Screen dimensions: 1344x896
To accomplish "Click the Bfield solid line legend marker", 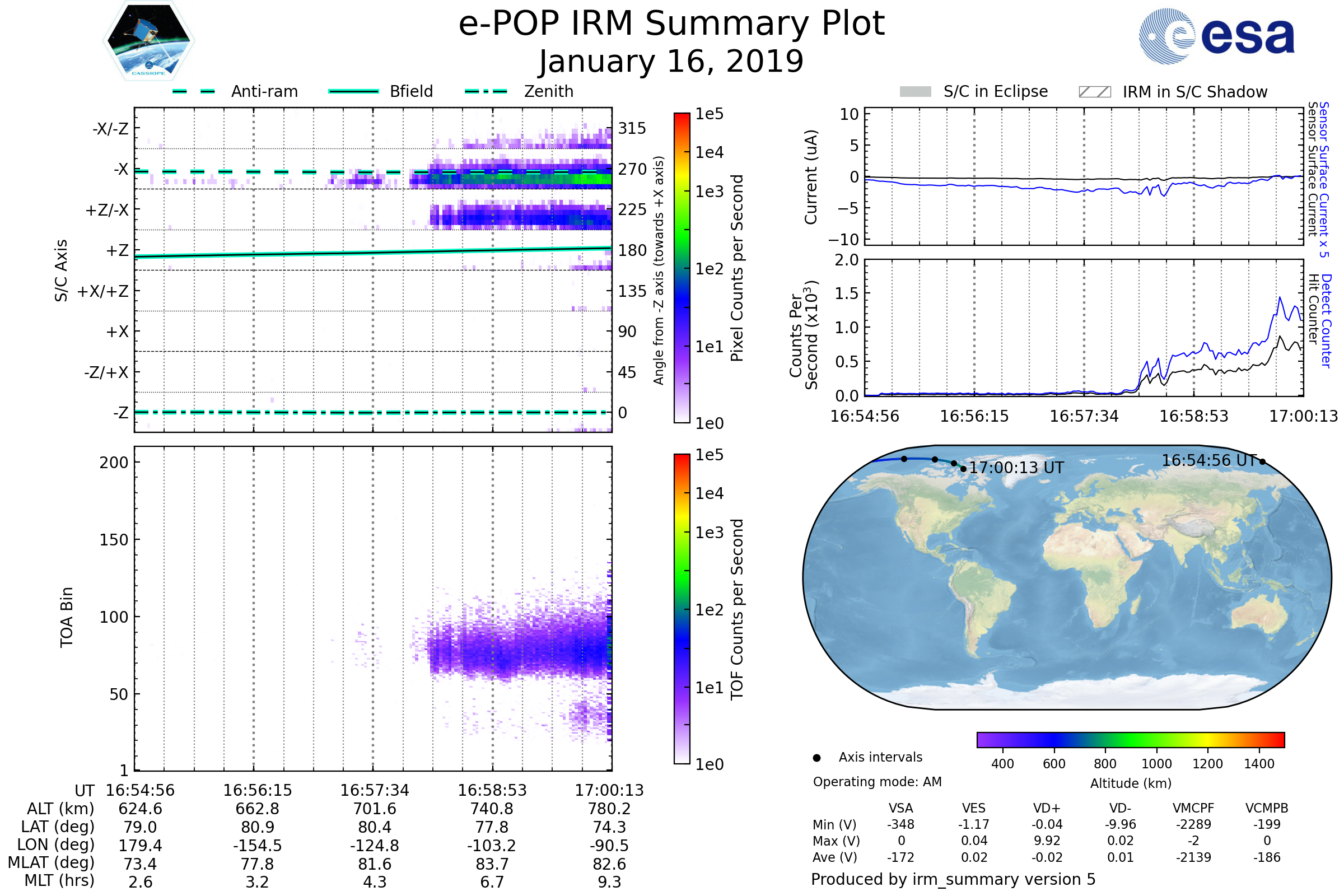I will click(353, 91).
